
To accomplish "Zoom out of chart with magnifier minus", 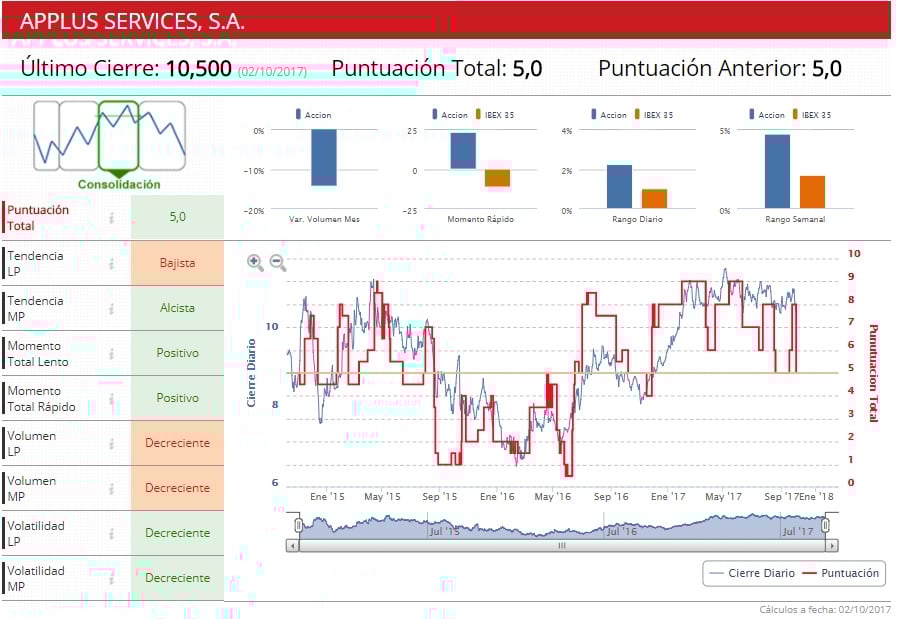I will pyautogui.click(x=278, y=262).
